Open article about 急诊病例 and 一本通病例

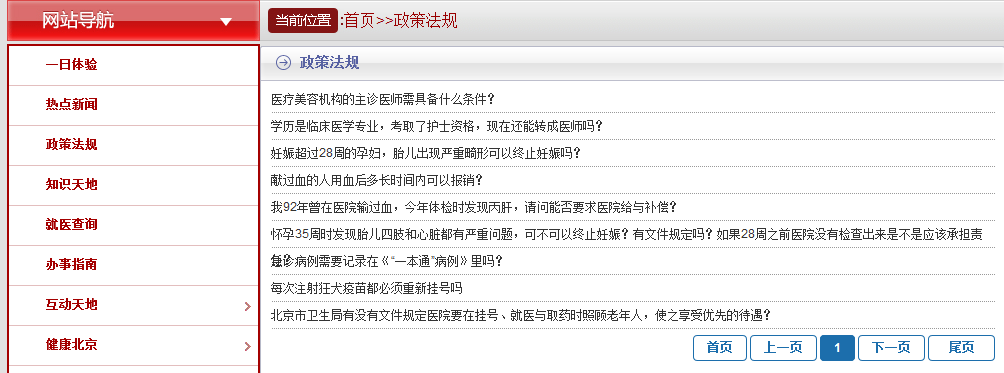pos(387,262)
